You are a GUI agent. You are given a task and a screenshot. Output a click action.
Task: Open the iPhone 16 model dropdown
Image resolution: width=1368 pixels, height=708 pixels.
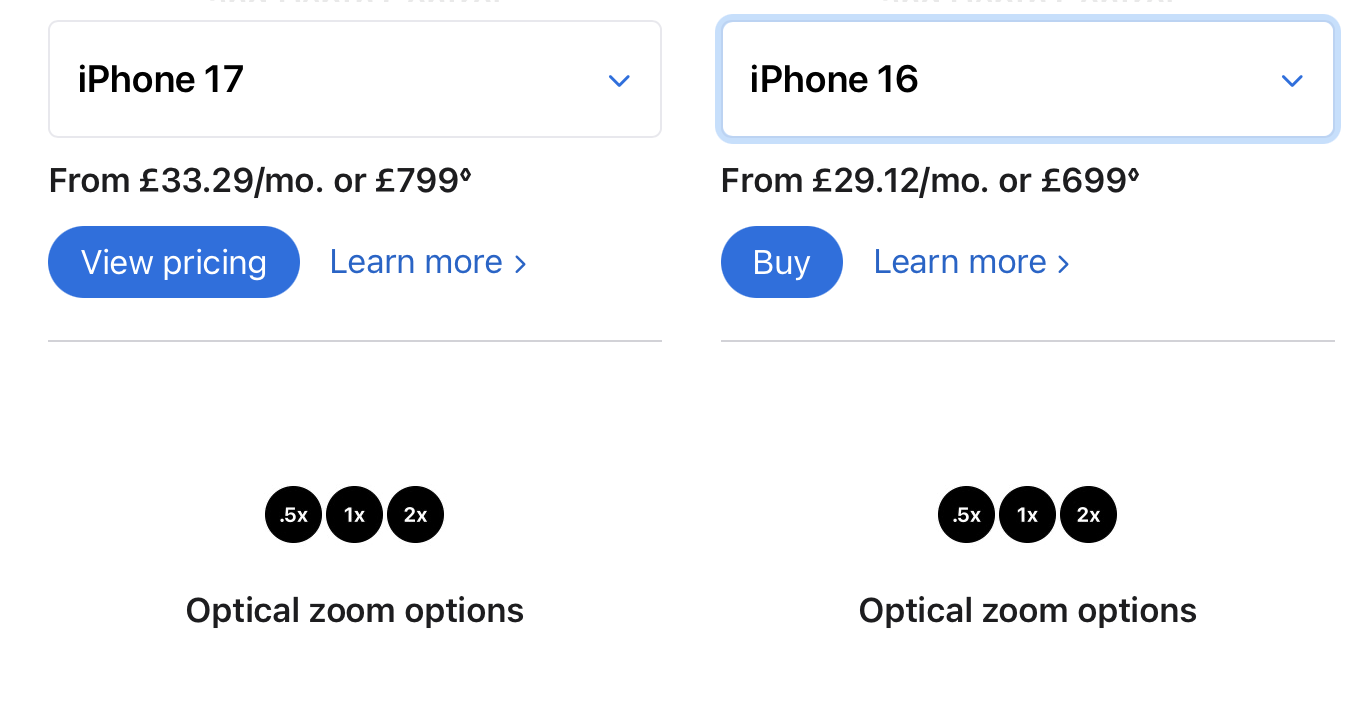1027,79
